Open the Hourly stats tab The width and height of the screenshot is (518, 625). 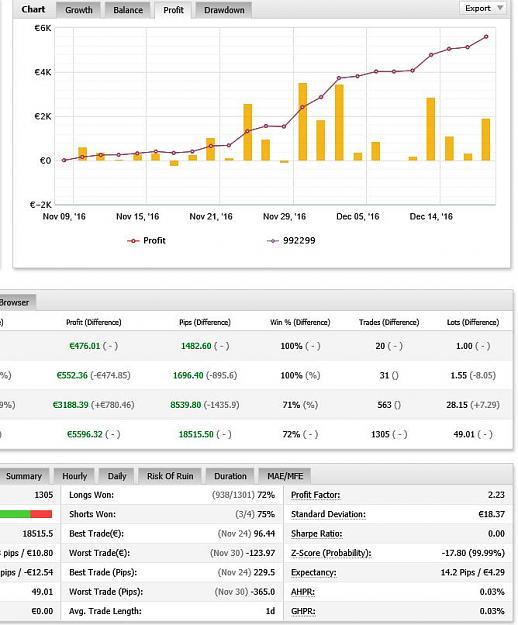[x=74, y=476]
